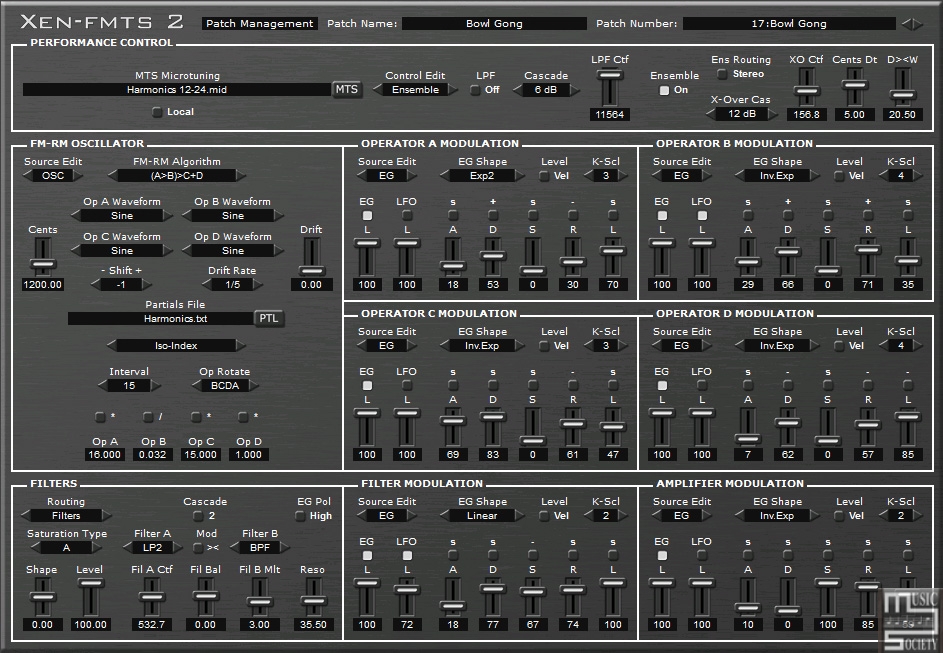The width and height of the screenshot is (943, 653).
Task: Click the left arrow of the Control Edit selector
Action: [378, 90]
